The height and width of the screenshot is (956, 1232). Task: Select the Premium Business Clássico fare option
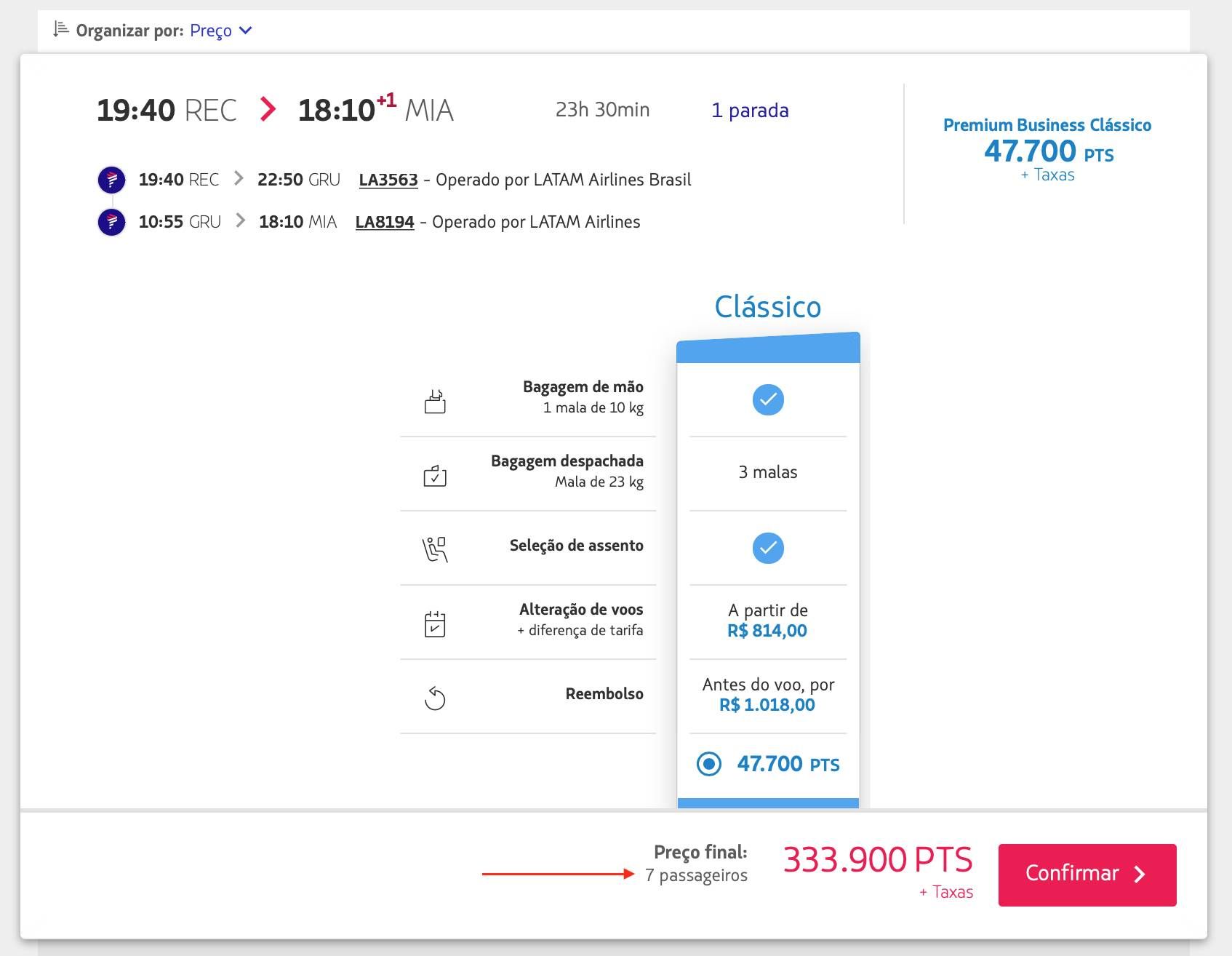[1047, 149]
